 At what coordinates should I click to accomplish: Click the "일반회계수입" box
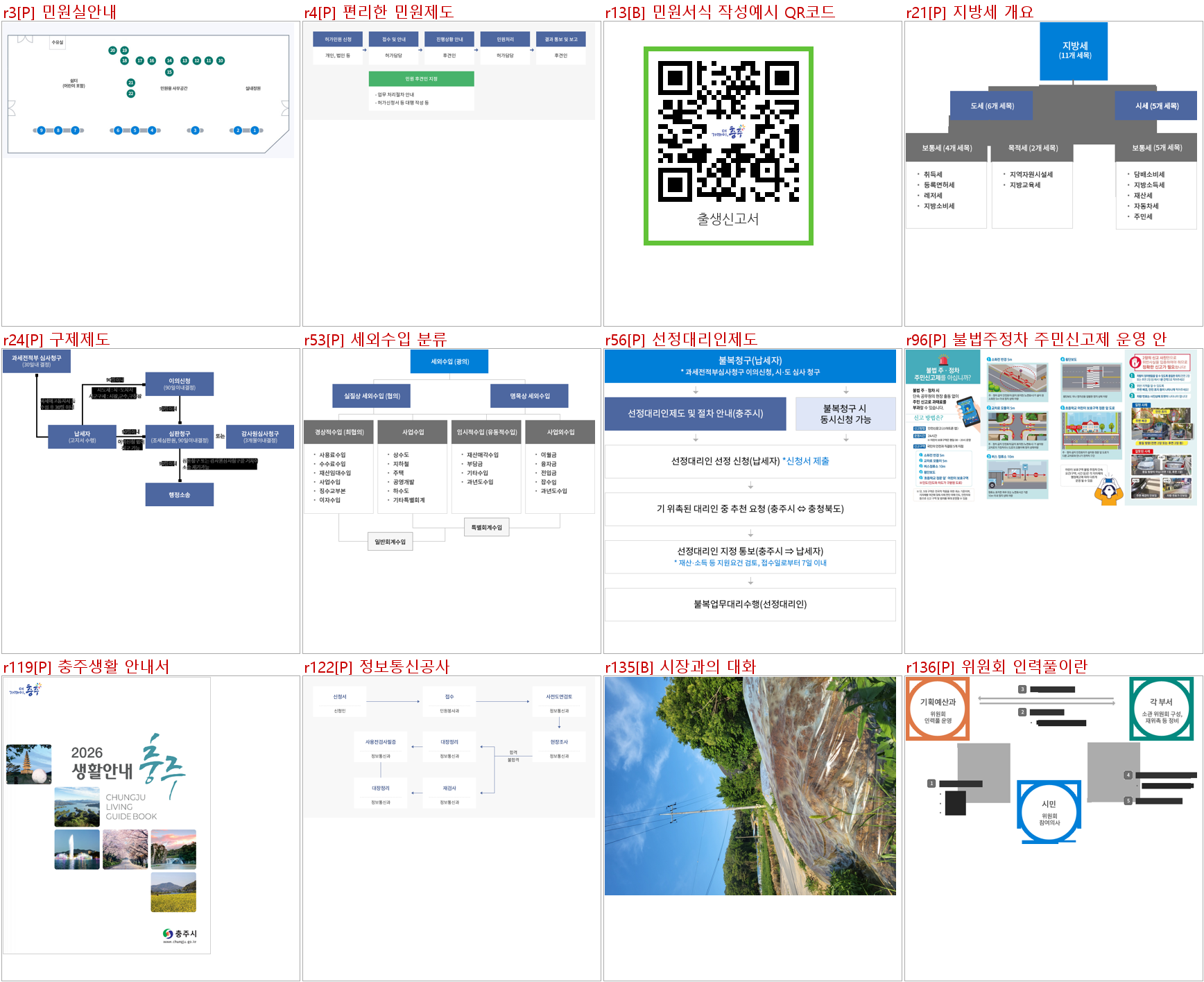(390, 542)
